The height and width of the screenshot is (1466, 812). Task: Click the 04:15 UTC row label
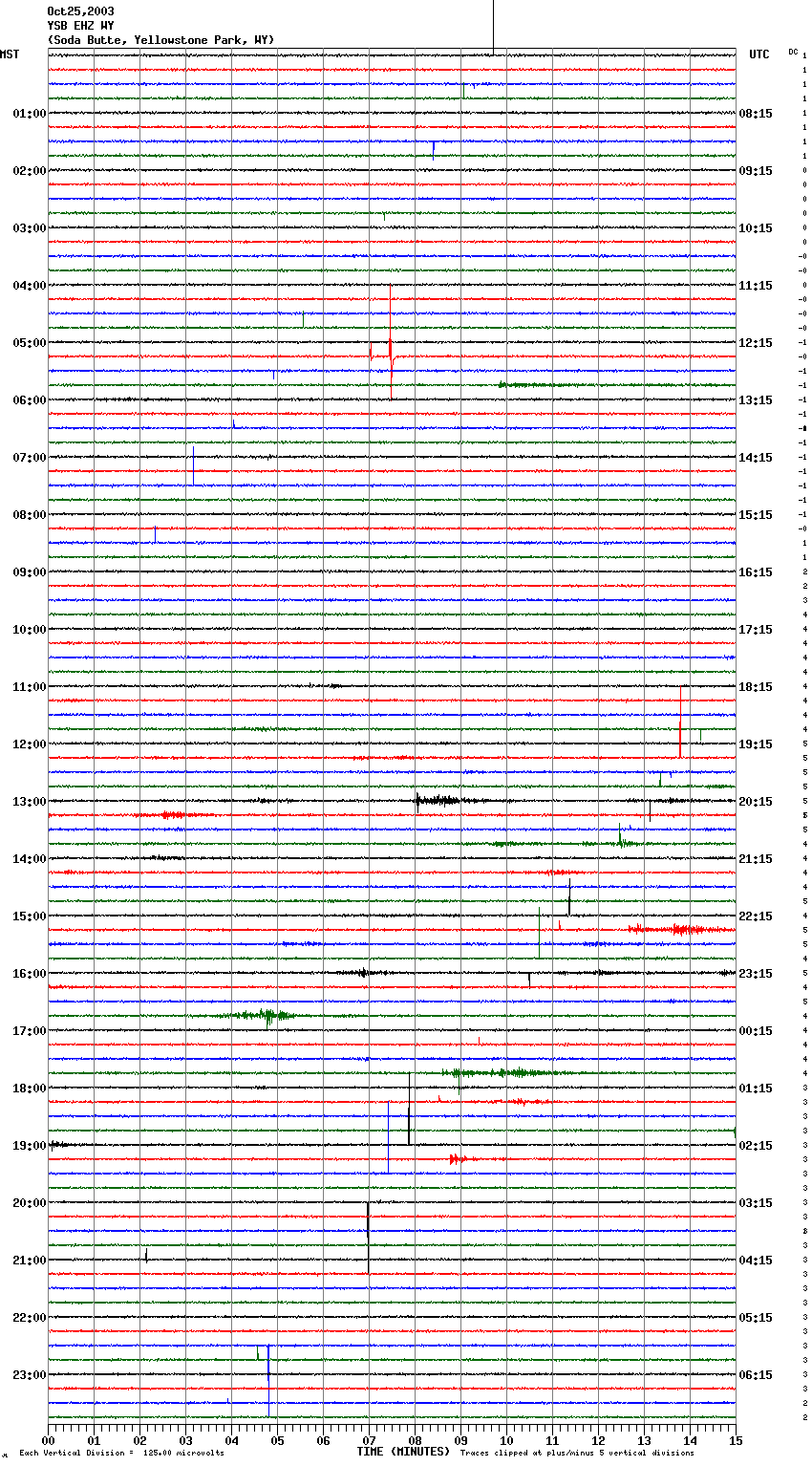tap(756, 1261)
